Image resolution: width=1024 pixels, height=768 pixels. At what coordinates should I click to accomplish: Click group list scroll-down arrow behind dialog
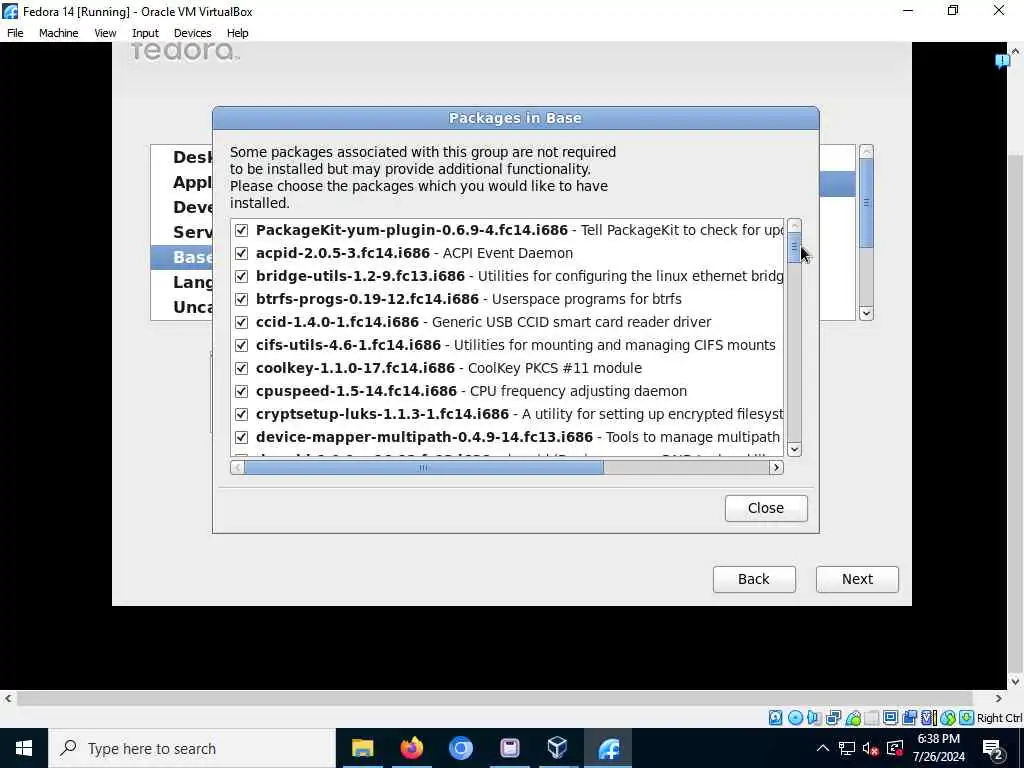(867, 313)
